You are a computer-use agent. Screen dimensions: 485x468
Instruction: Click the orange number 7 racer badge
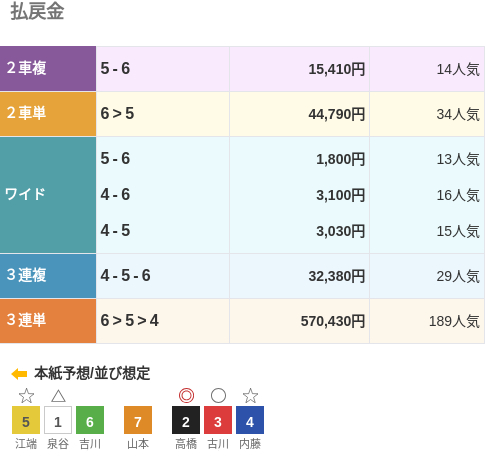coord(138,420)
